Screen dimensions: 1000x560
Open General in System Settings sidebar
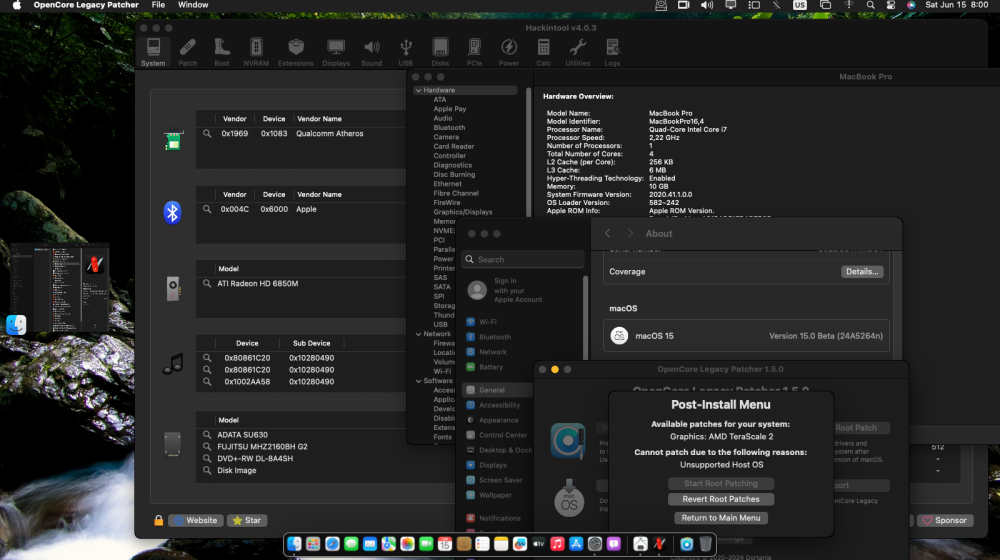(x=498, y=390)
